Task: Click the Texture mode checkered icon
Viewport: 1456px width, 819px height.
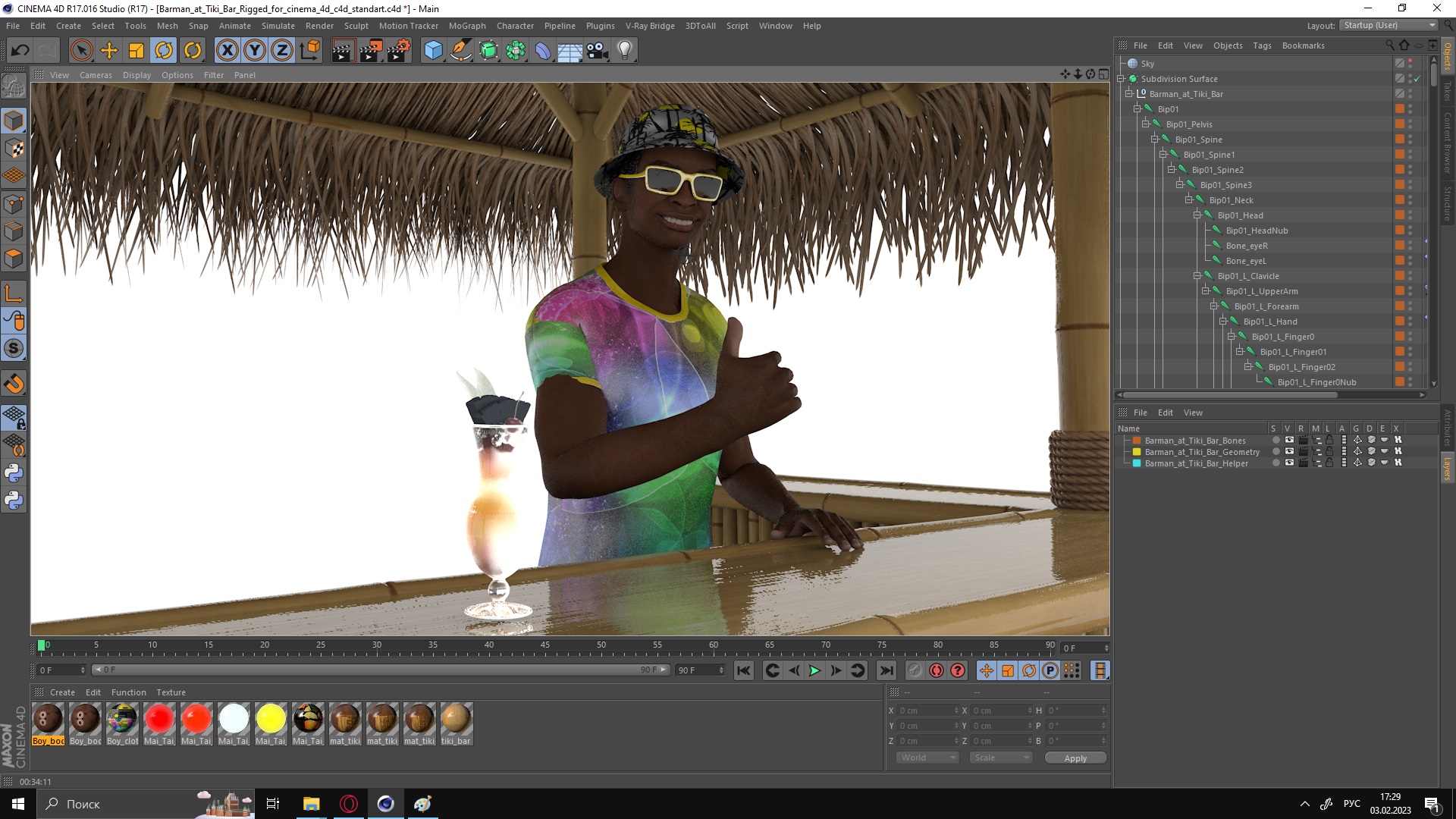Action: [x=14, y=149]
